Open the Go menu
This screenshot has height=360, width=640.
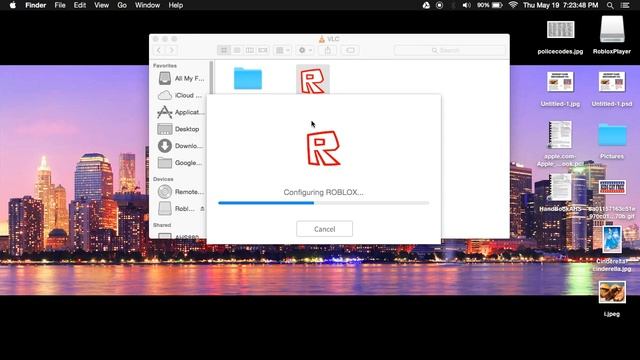122,5
